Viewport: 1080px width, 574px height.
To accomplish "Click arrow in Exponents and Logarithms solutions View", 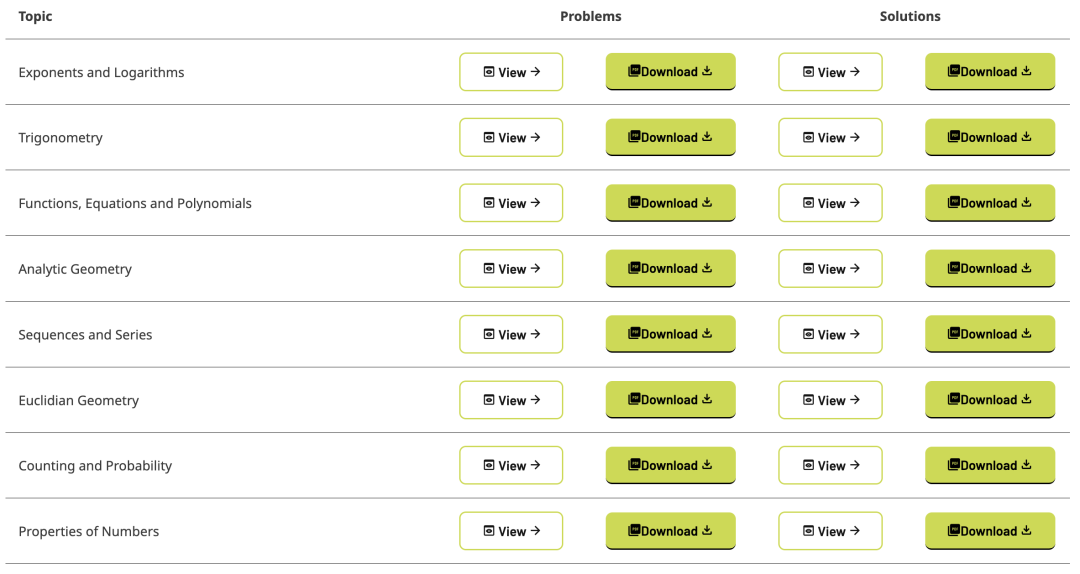I will coord(855,72).
